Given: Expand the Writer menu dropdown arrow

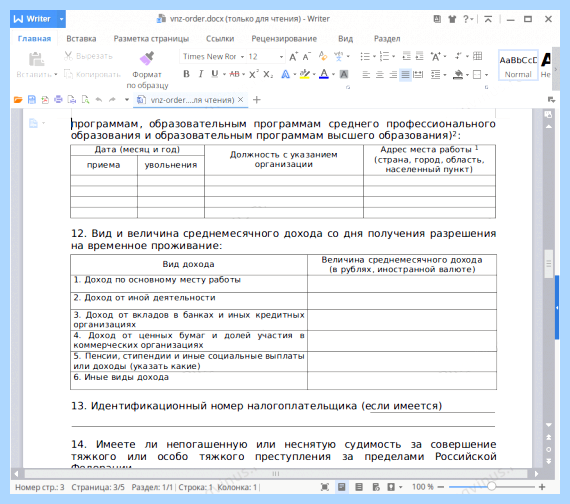Looking at the screenshot, I should click(61, 19).
